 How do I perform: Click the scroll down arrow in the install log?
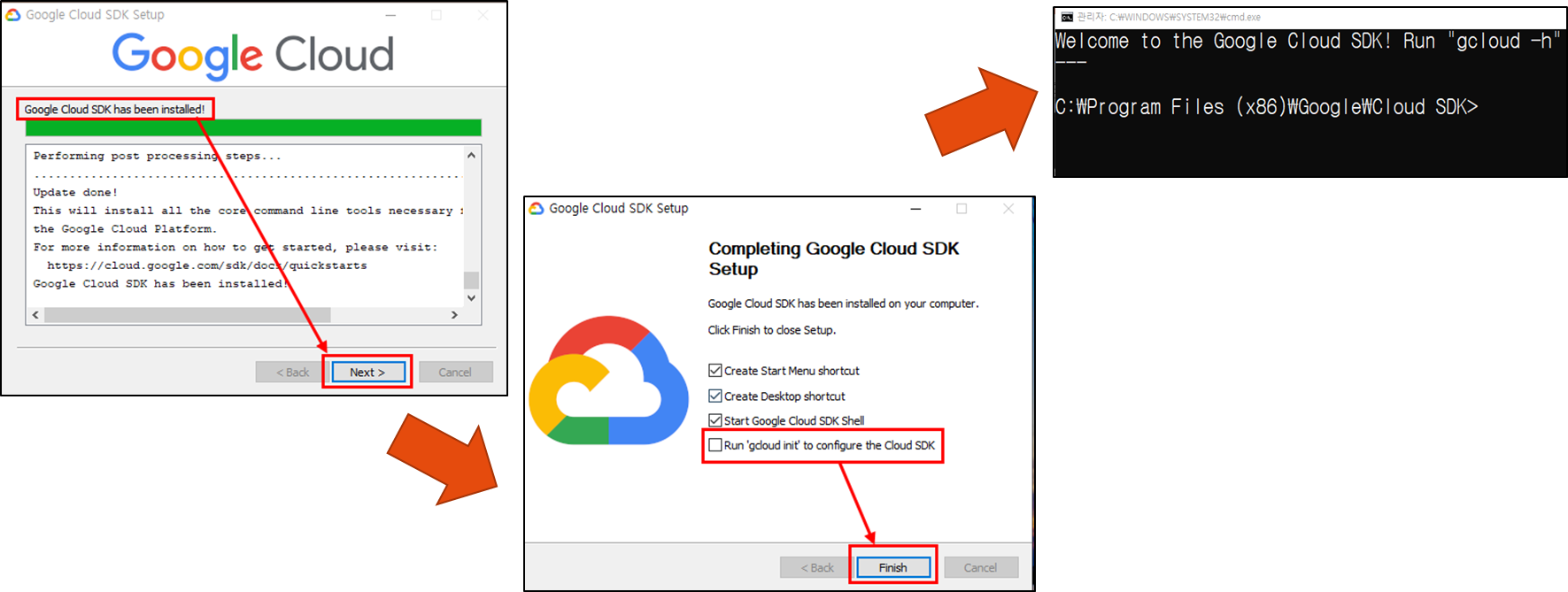(471, 298)
